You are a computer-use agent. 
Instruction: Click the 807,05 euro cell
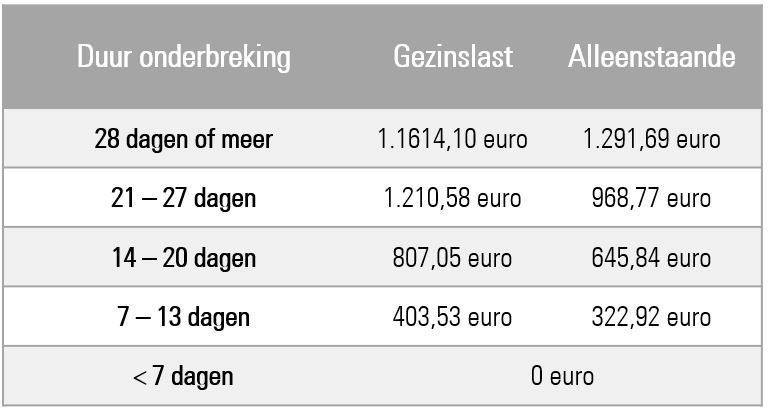pyautogui.click(x=452, y=258)
